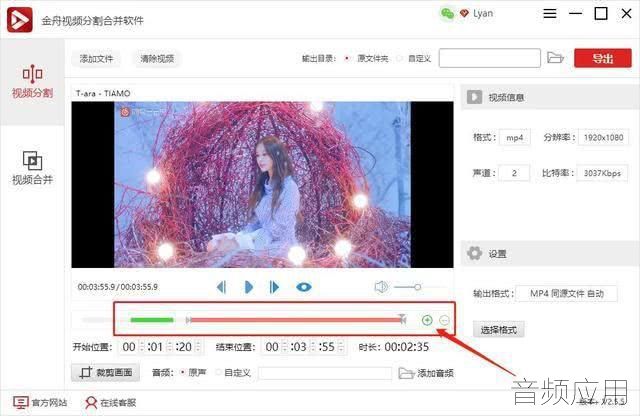Image resolution: width=640 pixels, height=416 pixels.
Task: Play the video
Action: click(x=248, y=287)
